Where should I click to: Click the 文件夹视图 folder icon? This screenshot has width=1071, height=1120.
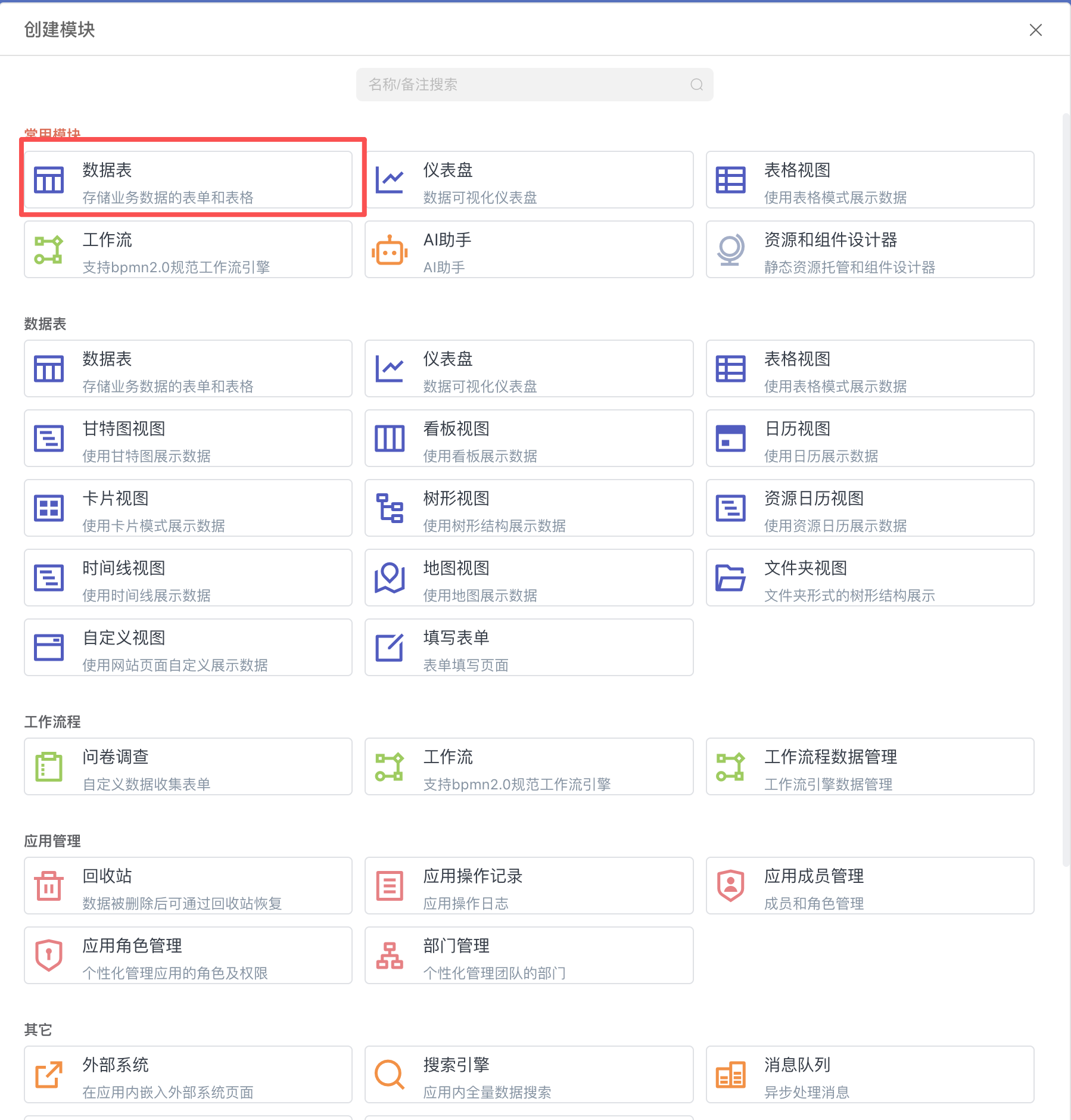click(730, 578)
